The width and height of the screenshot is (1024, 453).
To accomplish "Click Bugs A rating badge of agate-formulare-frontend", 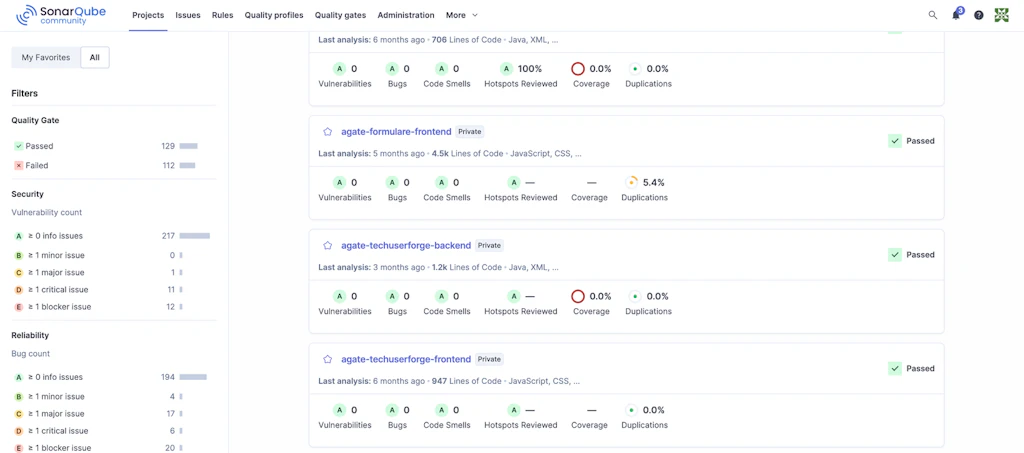I will pyautogui.click(x=392, y=183).
